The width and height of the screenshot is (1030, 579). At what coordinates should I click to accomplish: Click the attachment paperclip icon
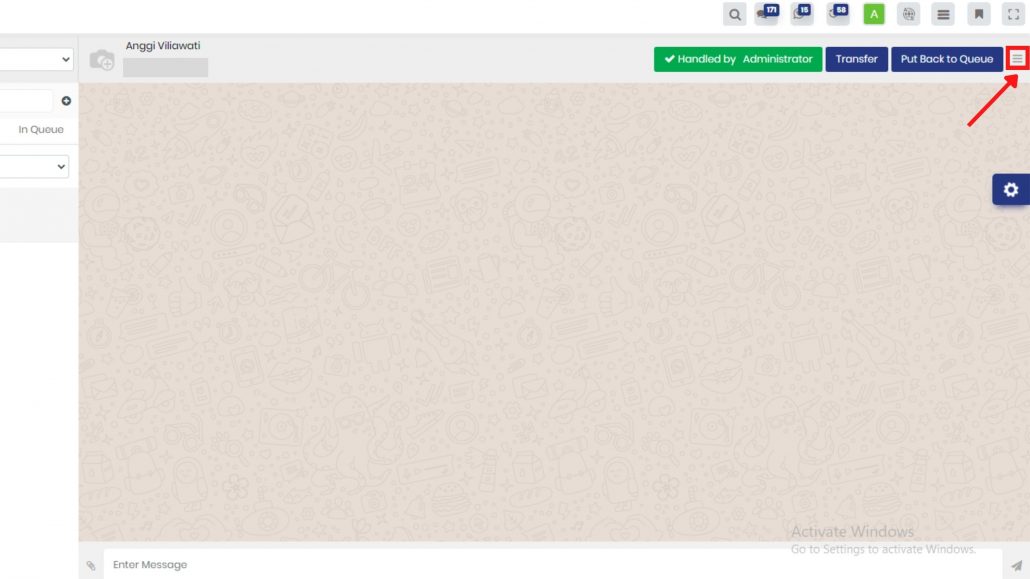(91, 565)
